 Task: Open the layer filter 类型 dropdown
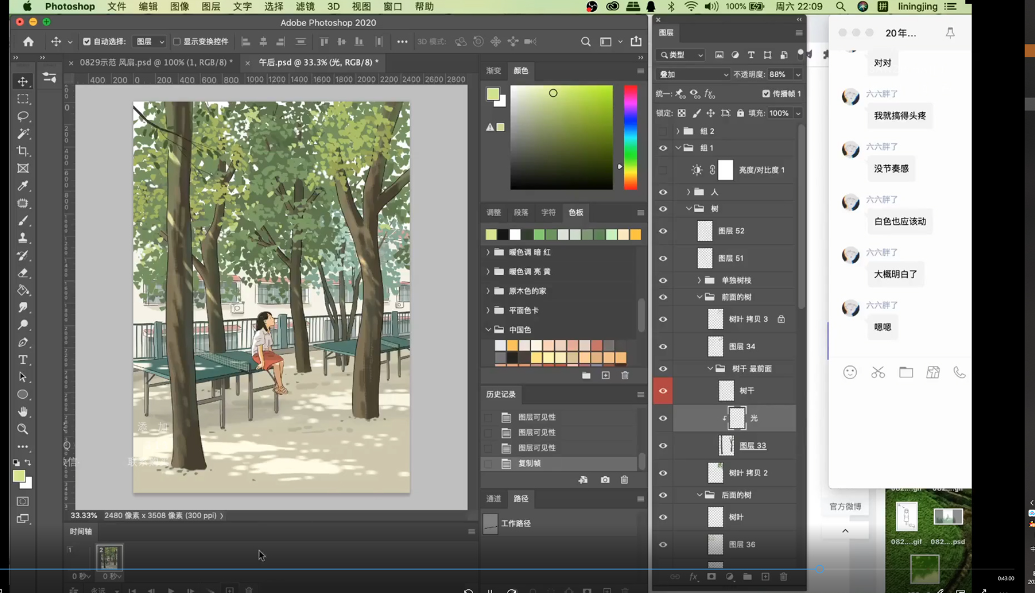[x=682, y=55]
